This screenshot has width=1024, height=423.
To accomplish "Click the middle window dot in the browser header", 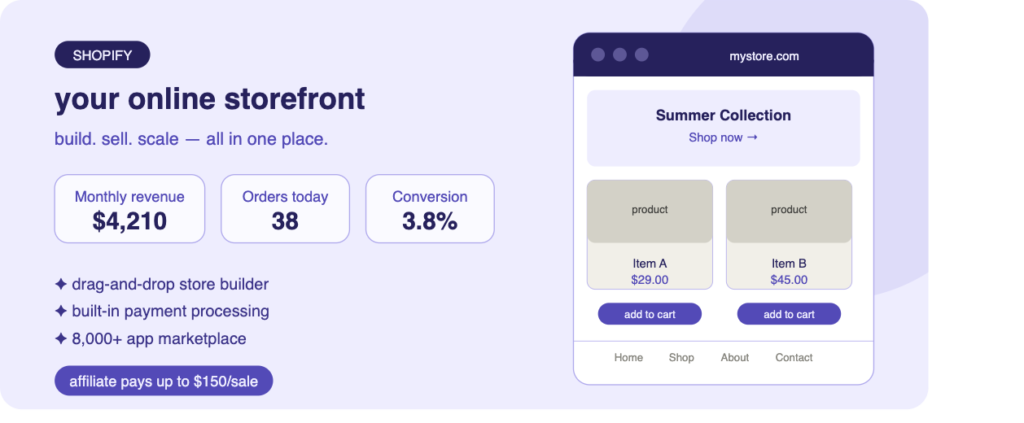I will 620,55.
